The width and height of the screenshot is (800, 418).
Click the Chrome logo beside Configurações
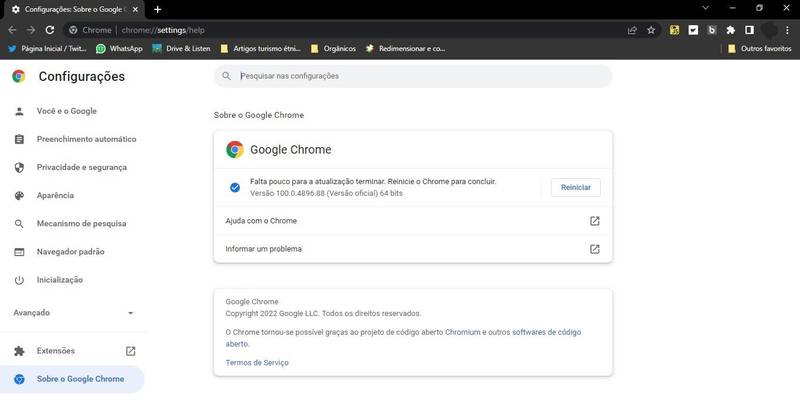(19, 77)
